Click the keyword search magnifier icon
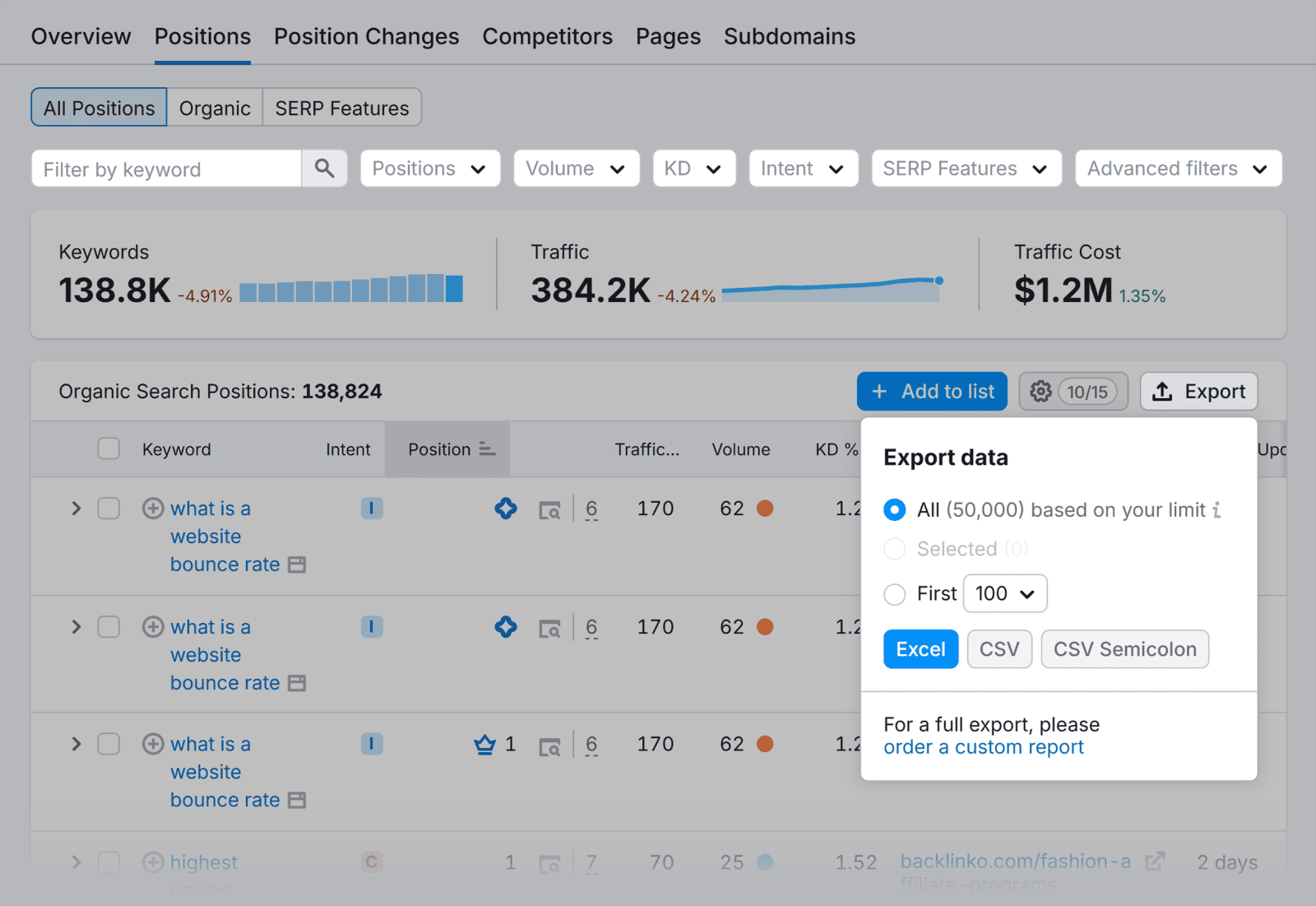Image resolution: width=1316 pixels, height=906 pixels. click(x=324, y=169)
